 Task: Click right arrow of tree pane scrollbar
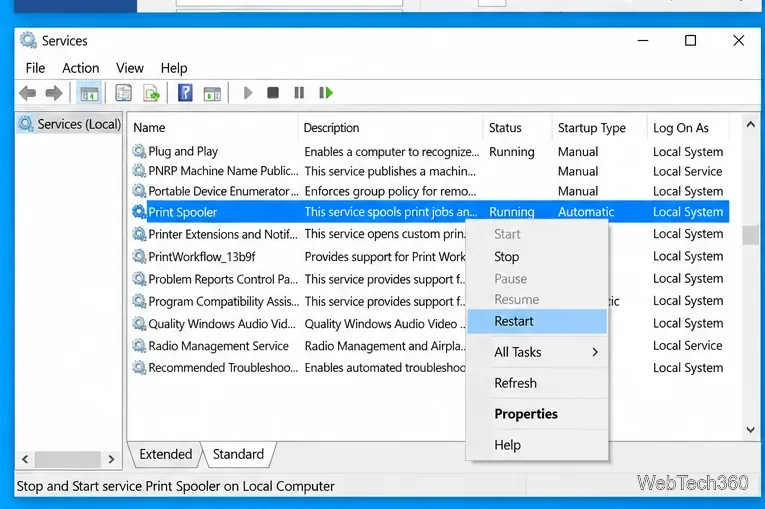click(x=111, y=459)
